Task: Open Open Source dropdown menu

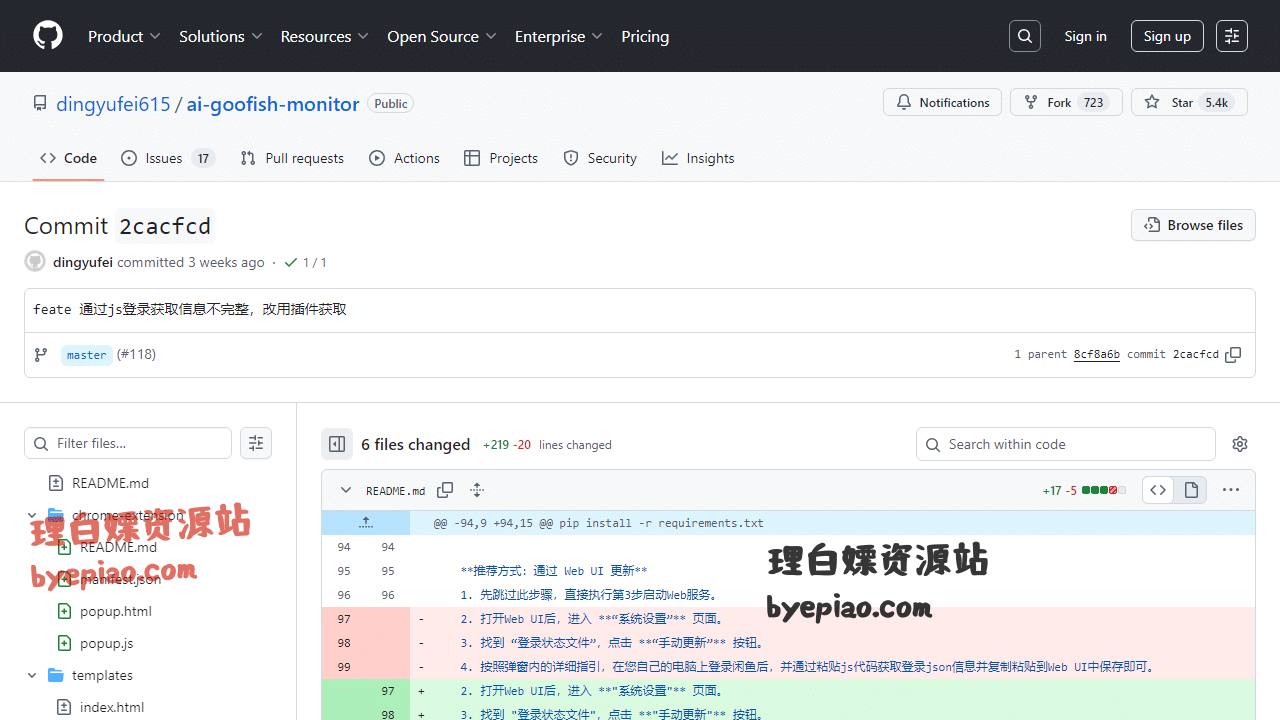Action: point(442,36)
